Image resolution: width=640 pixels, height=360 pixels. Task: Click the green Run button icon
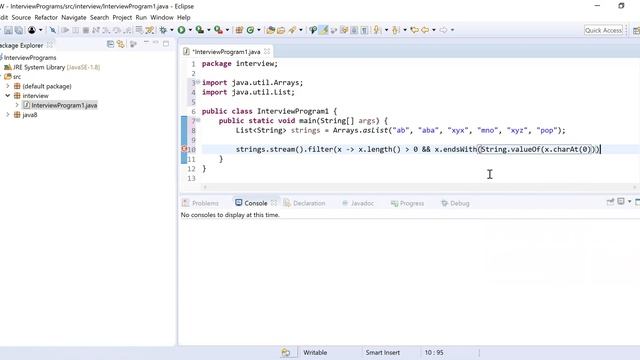181,30
